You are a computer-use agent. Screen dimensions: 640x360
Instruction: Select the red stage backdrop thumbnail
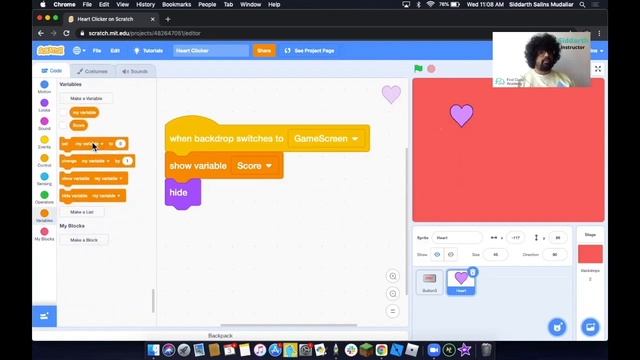[x=590, y=254]
